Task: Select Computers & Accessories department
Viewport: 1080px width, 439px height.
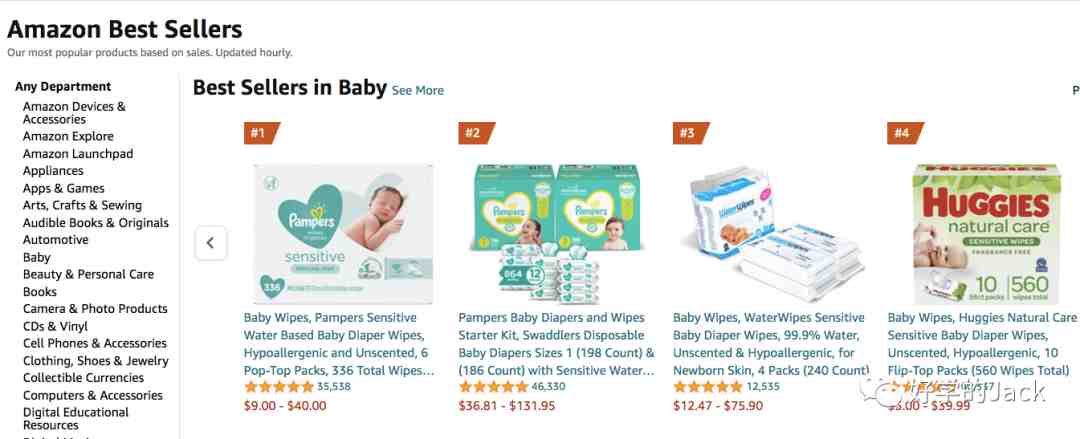Action: click(93, 395)
